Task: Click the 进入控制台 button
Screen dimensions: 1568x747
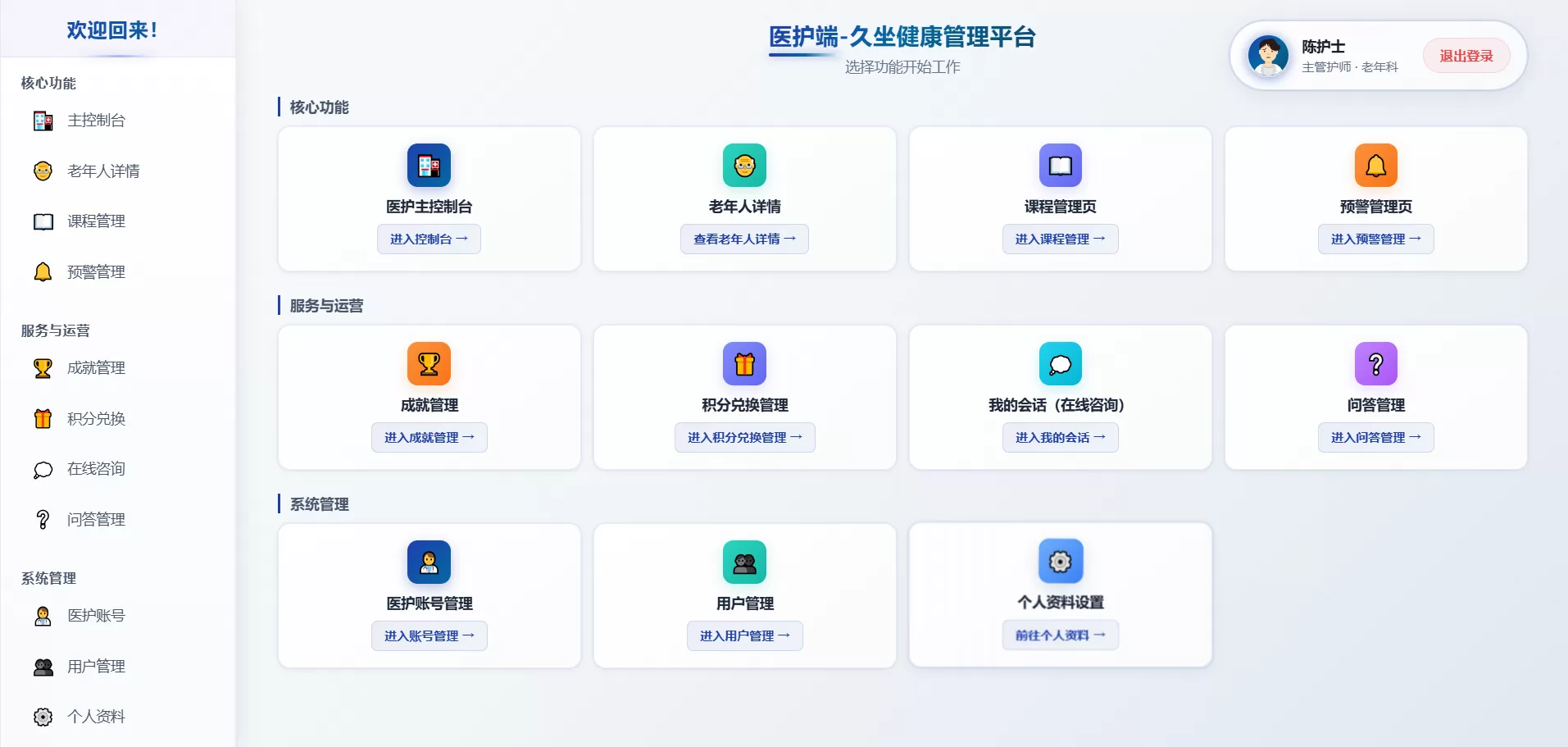Action: click(x=429, y=239)
